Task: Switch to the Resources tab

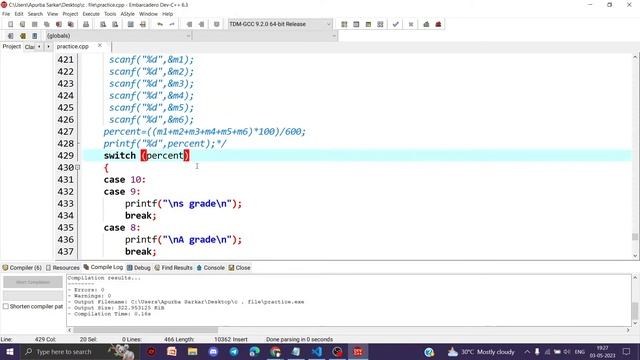Action: 62,268
